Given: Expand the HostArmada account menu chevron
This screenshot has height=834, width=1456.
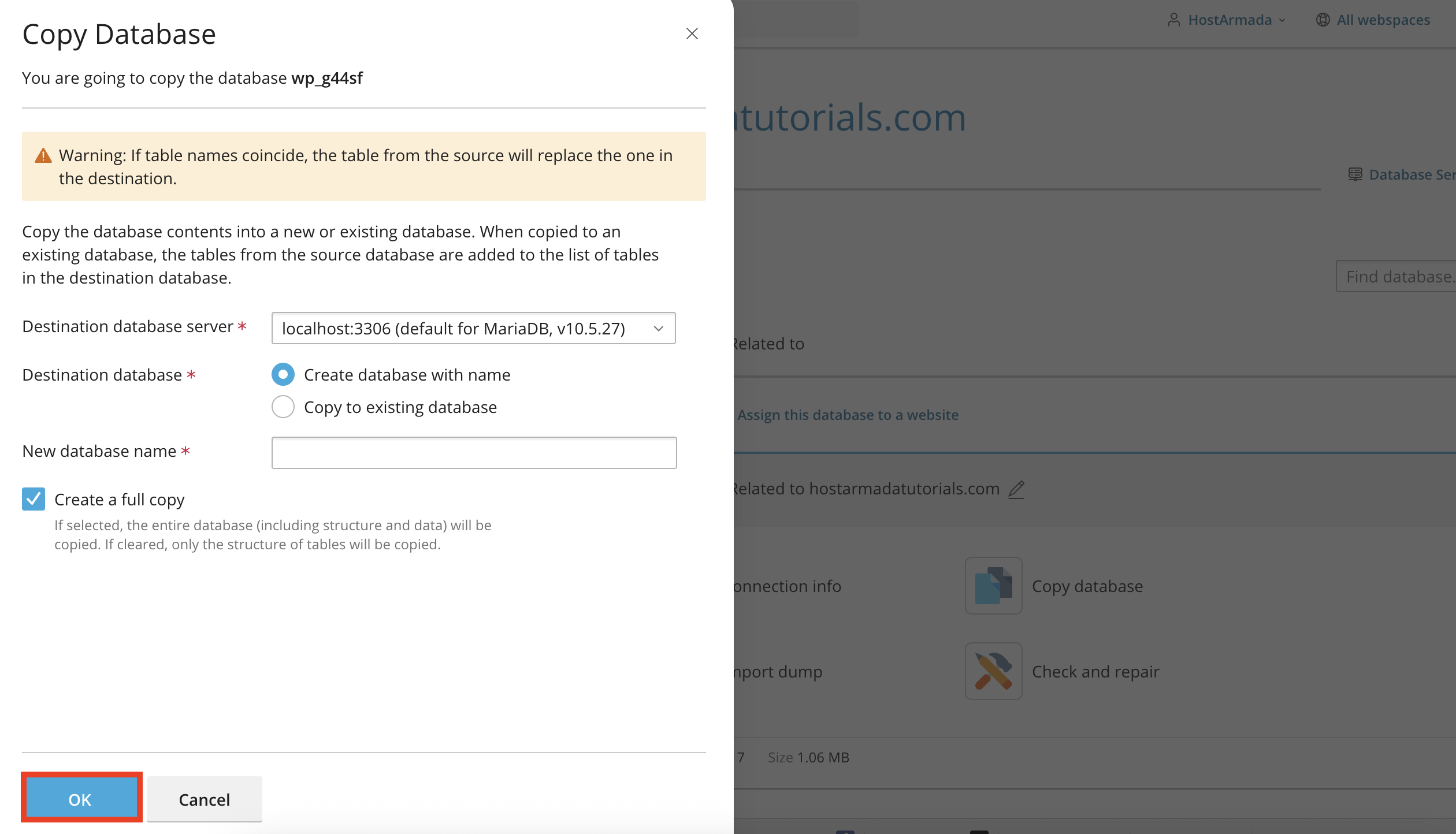Looking at the screenshot, I should (1282, 20).
